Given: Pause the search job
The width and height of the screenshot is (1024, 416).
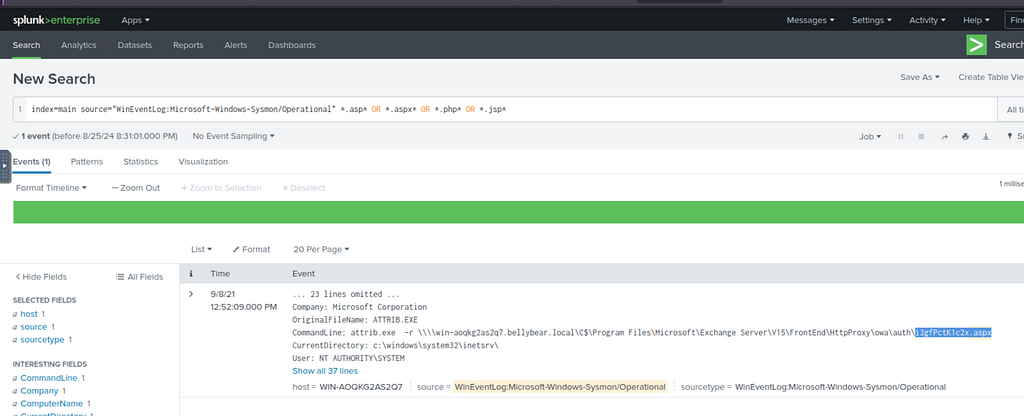Looking at the screenshot, I should point(901,136).
